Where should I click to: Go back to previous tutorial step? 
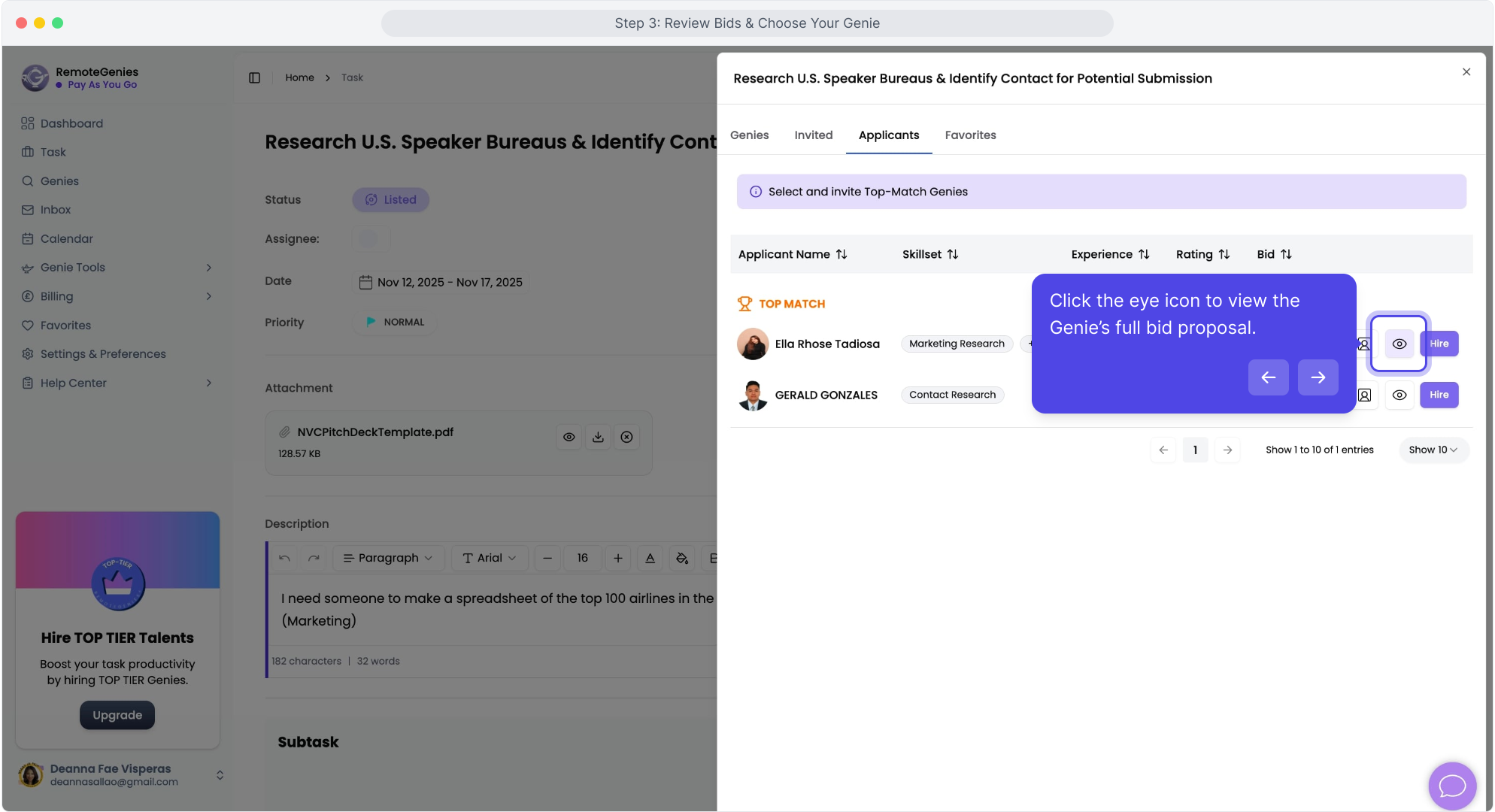point(1268,377)
